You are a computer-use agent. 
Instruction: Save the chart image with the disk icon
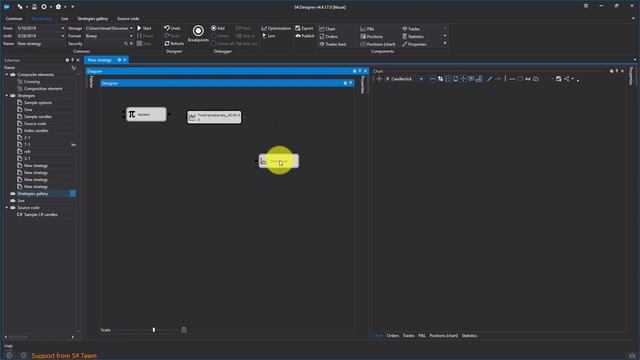[x=558, y=79]
